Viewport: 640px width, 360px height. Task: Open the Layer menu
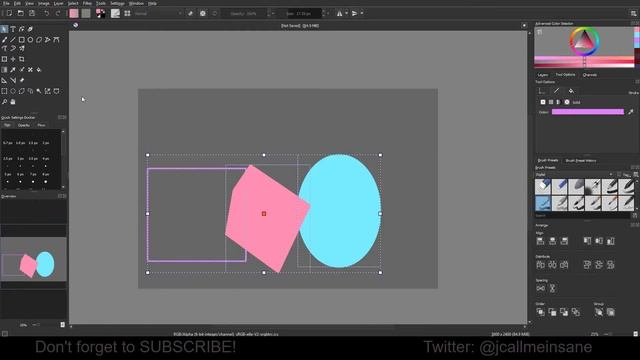[59, 3]
